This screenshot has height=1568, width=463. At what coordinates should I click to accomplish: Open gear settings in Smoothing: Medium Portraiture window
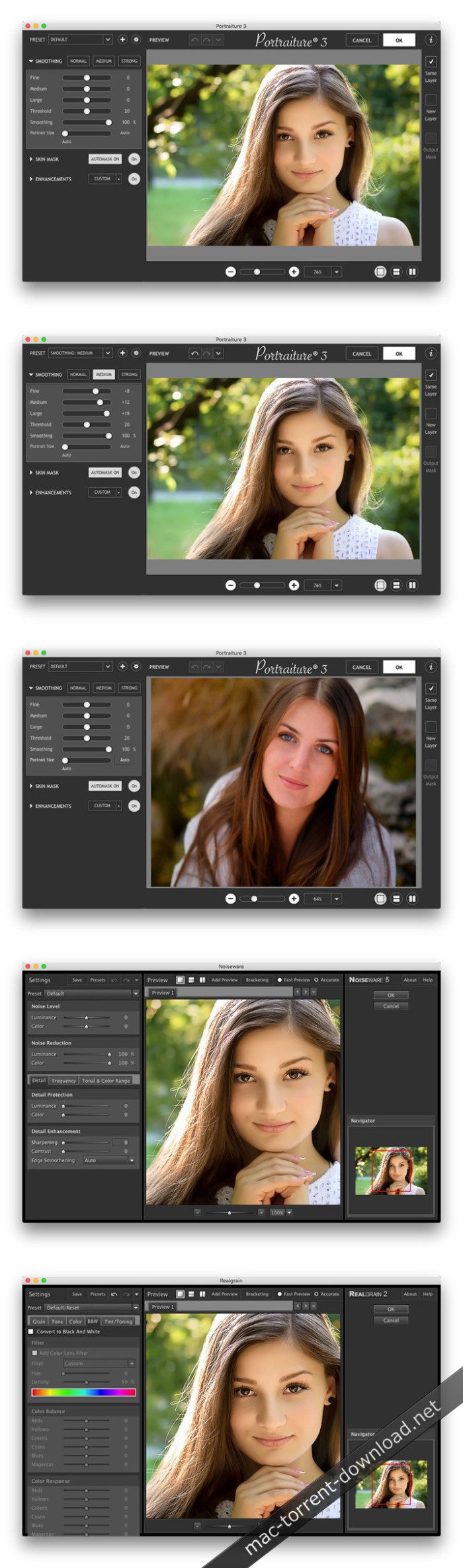[136, 353]
